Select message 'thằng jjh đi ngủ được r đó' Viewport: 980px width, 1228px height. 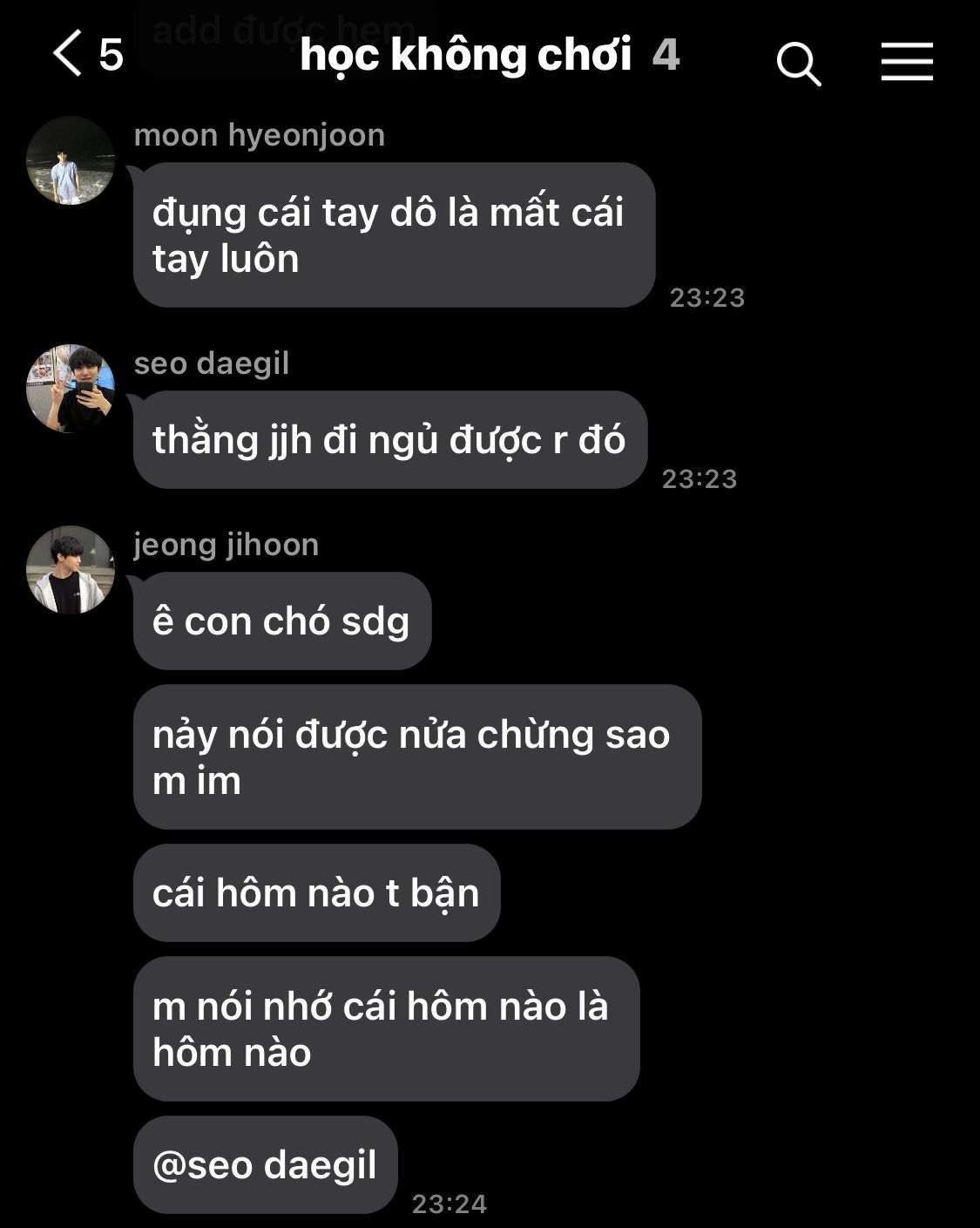click(390, 440)
